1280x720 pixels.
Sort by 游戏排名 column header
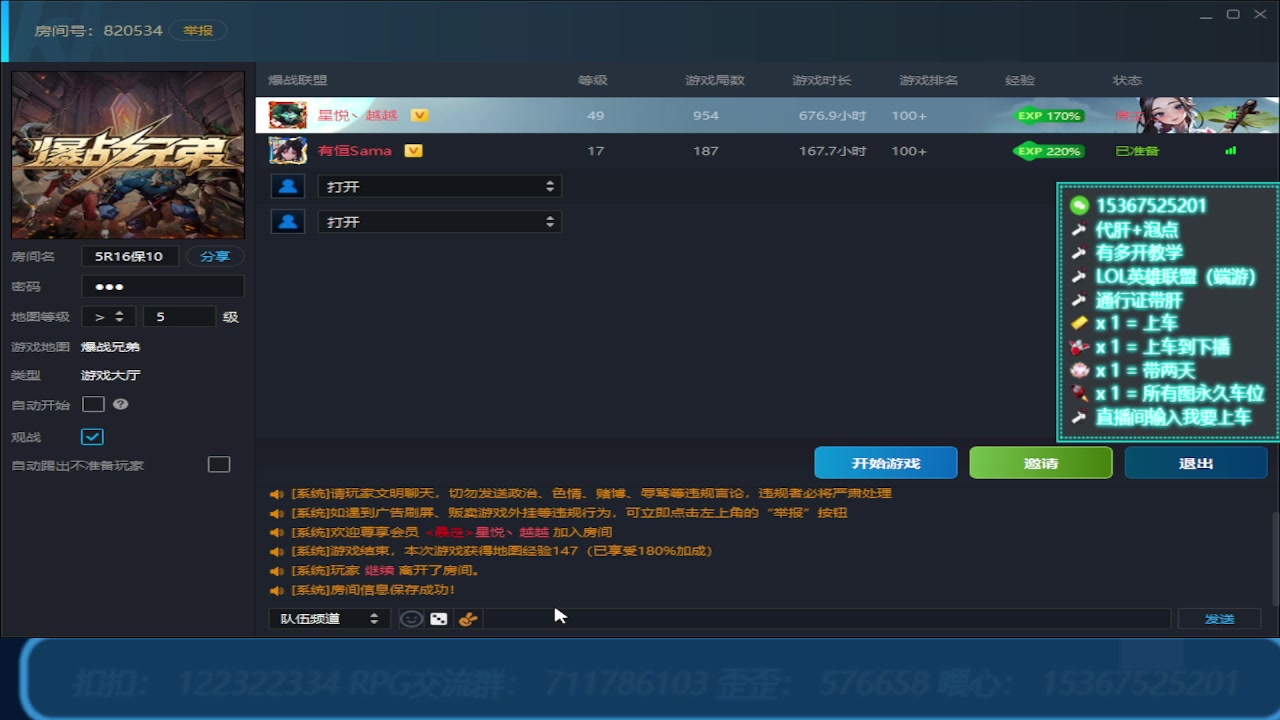[x=929, y=80]
